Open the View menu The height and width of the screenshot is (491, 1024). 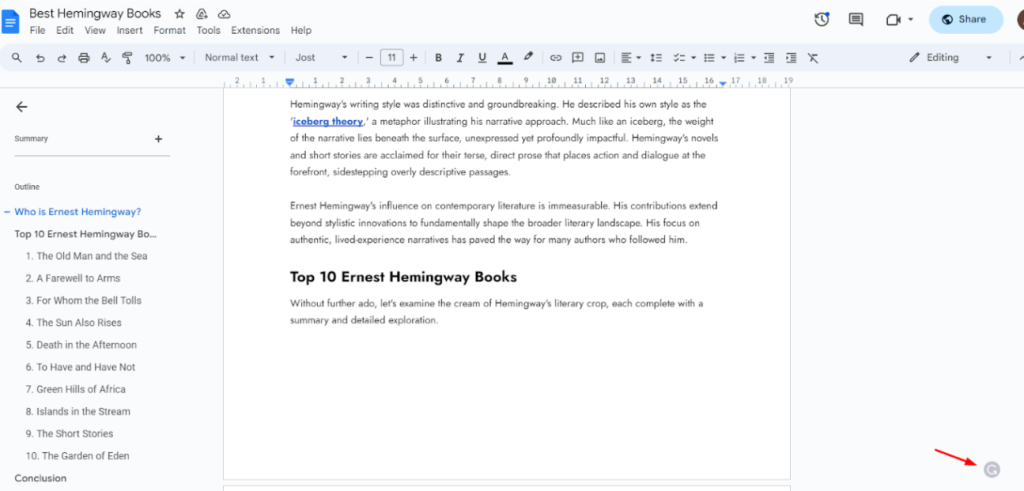pos(95,30)
